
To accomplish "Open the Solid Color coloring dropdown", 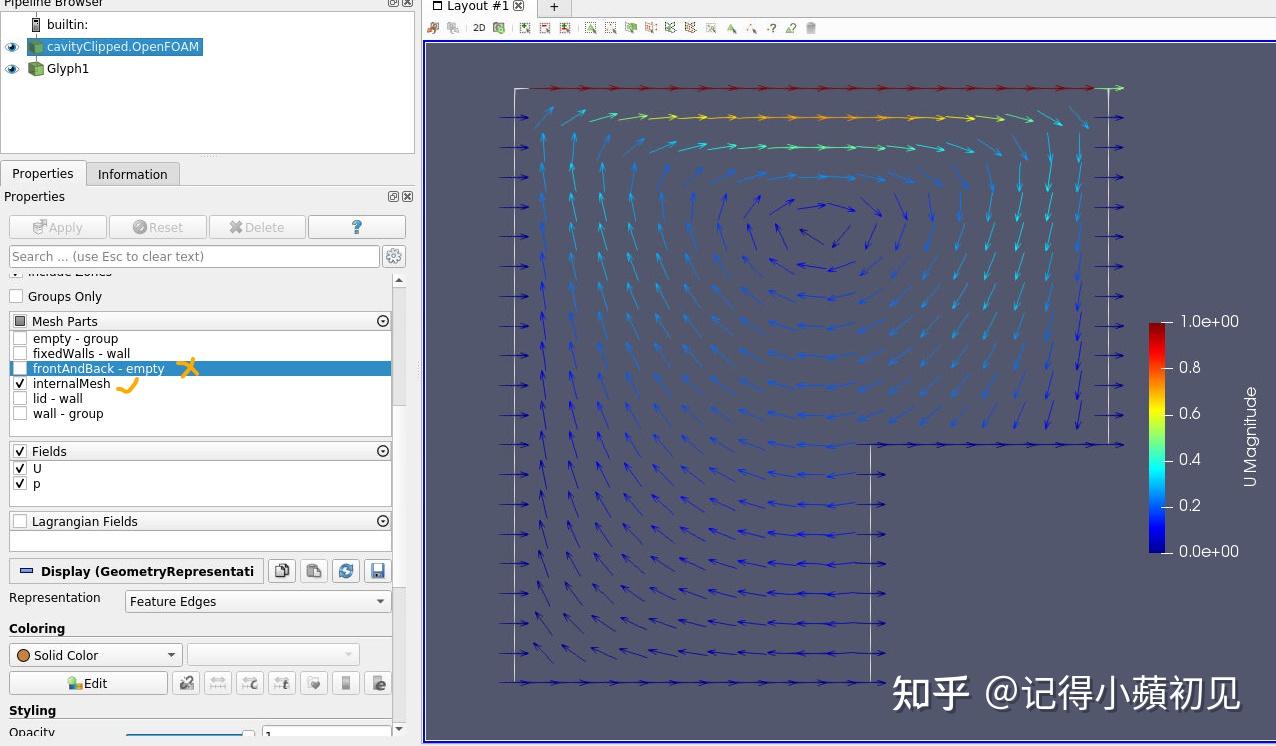I will pos(95,654).
